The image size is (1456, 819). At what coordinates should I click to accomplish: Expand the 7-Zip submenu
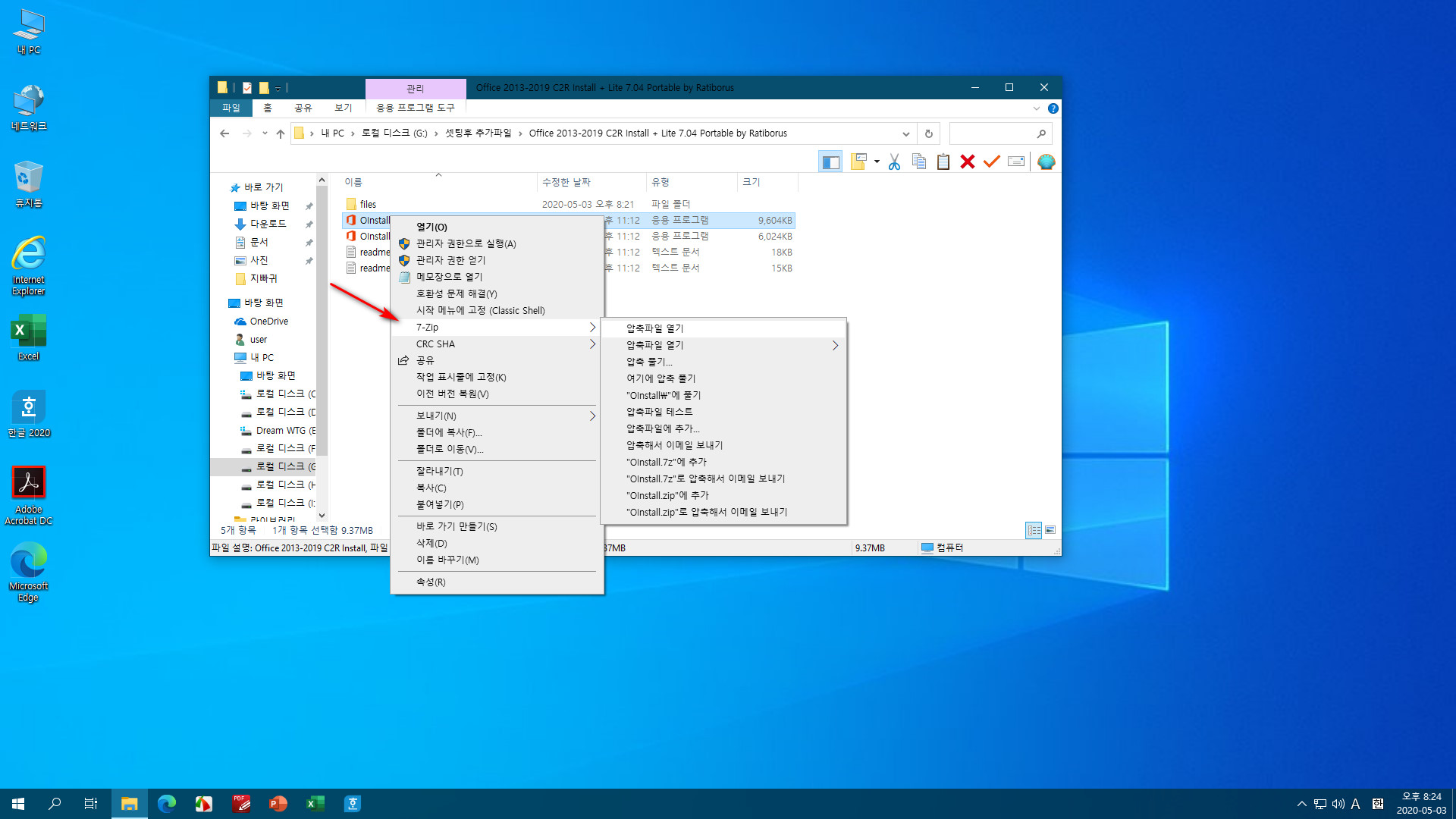[x=497, y=328]
